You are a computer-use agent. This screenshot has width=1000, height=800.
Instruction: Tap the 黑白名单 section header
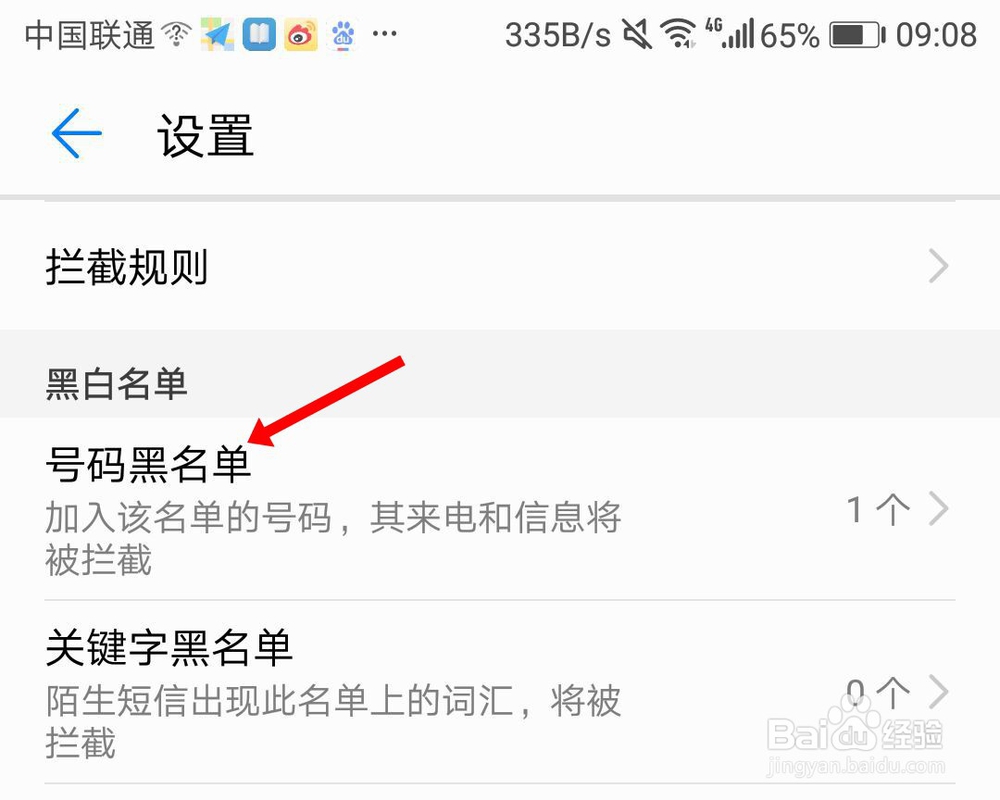pos(116,383)
